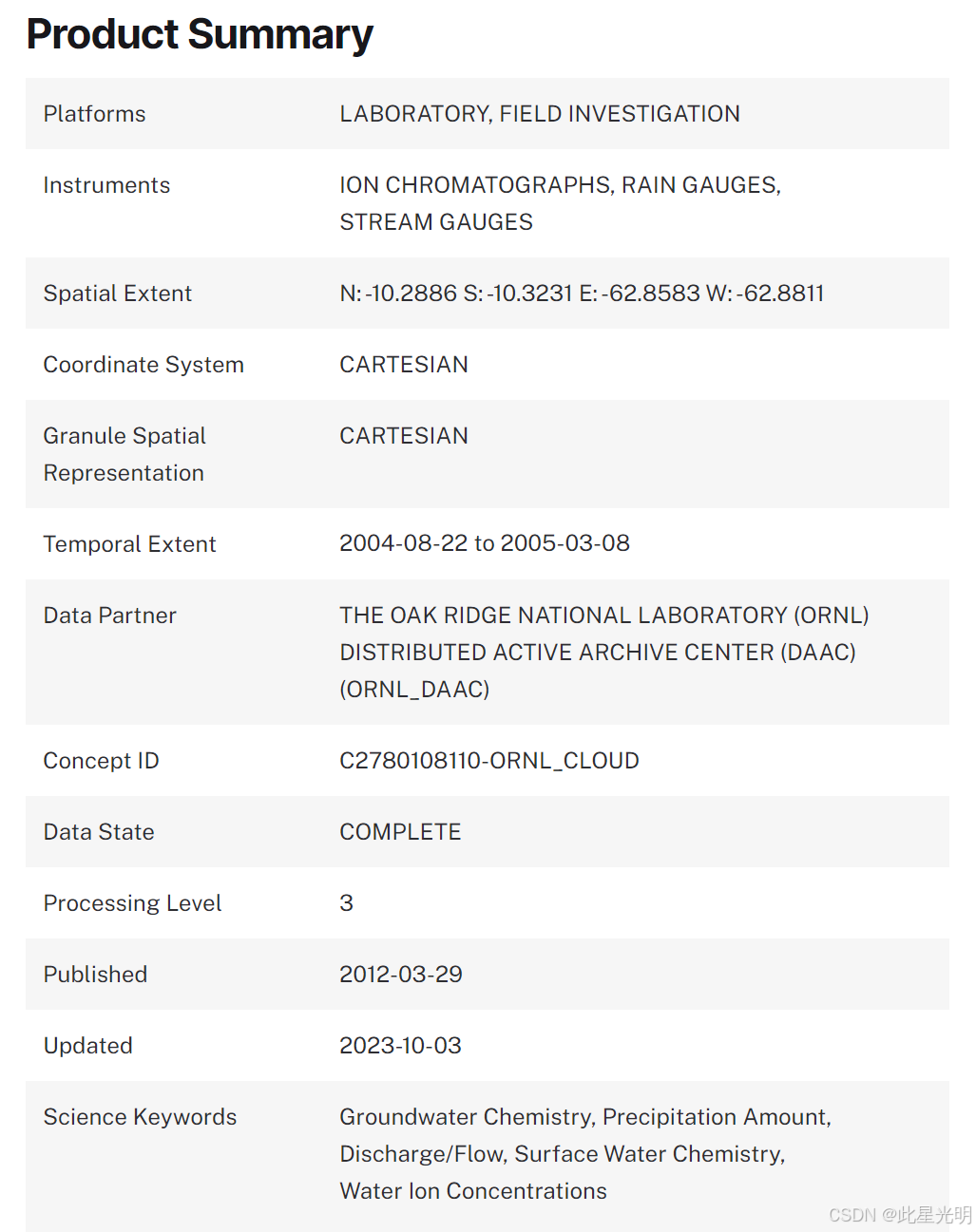Click the Spatial Extent label

point(118,294)
